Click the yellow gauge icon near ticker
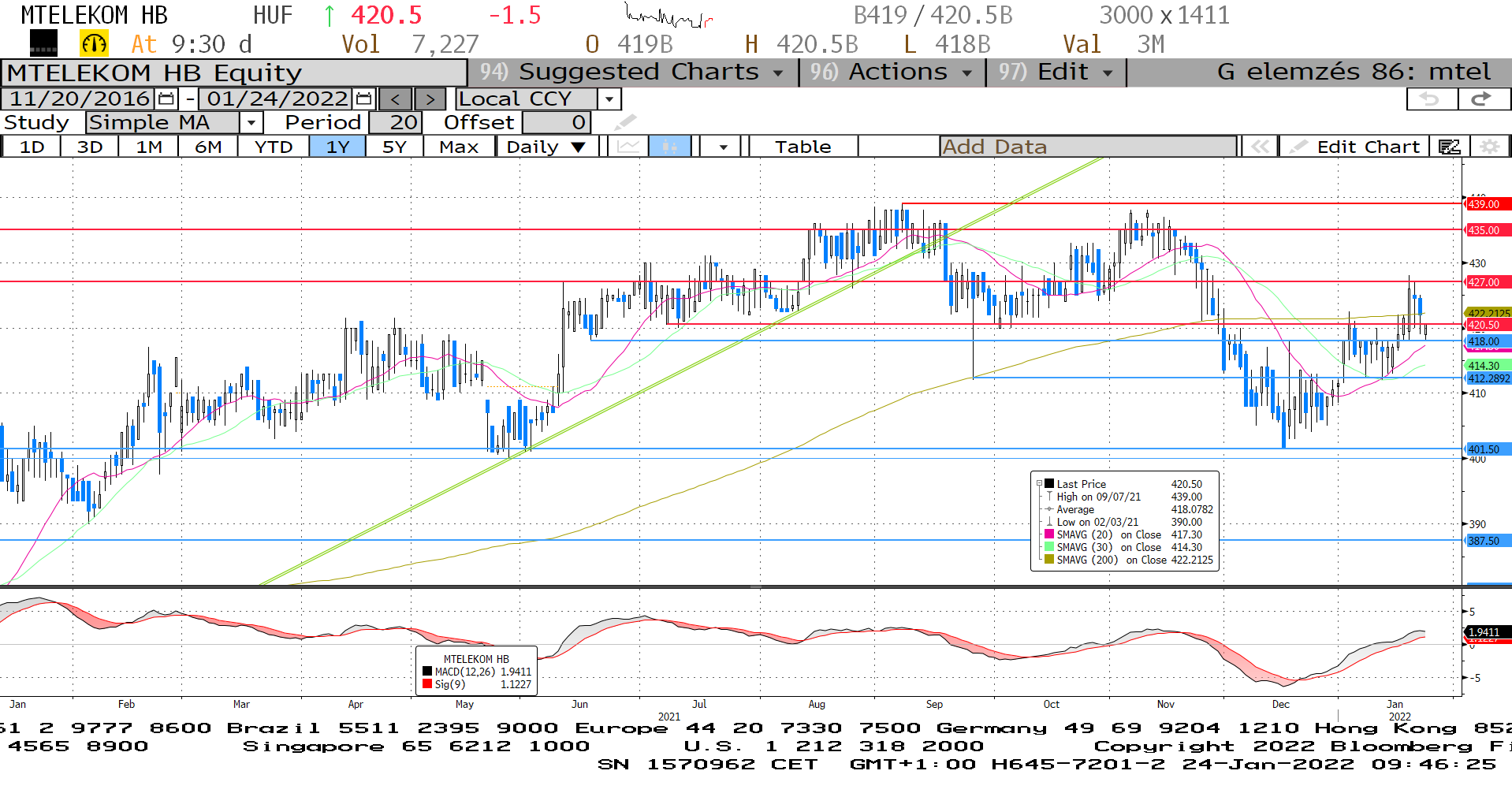Screen dimensions: 1512x808 coord(94,43)
